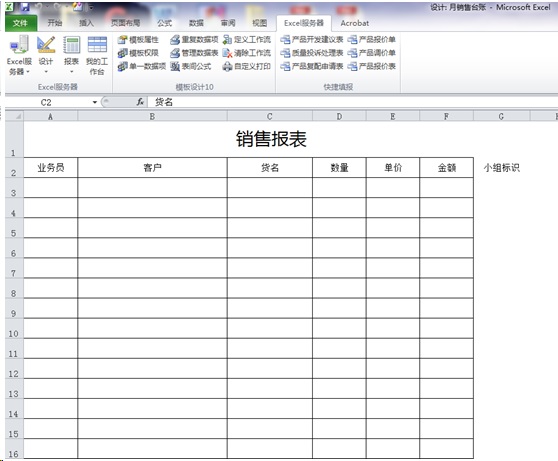This screenshot has height=461, width=558.
Task: Expand the 报表 button dropdown arrow
Action: [72, 72]
